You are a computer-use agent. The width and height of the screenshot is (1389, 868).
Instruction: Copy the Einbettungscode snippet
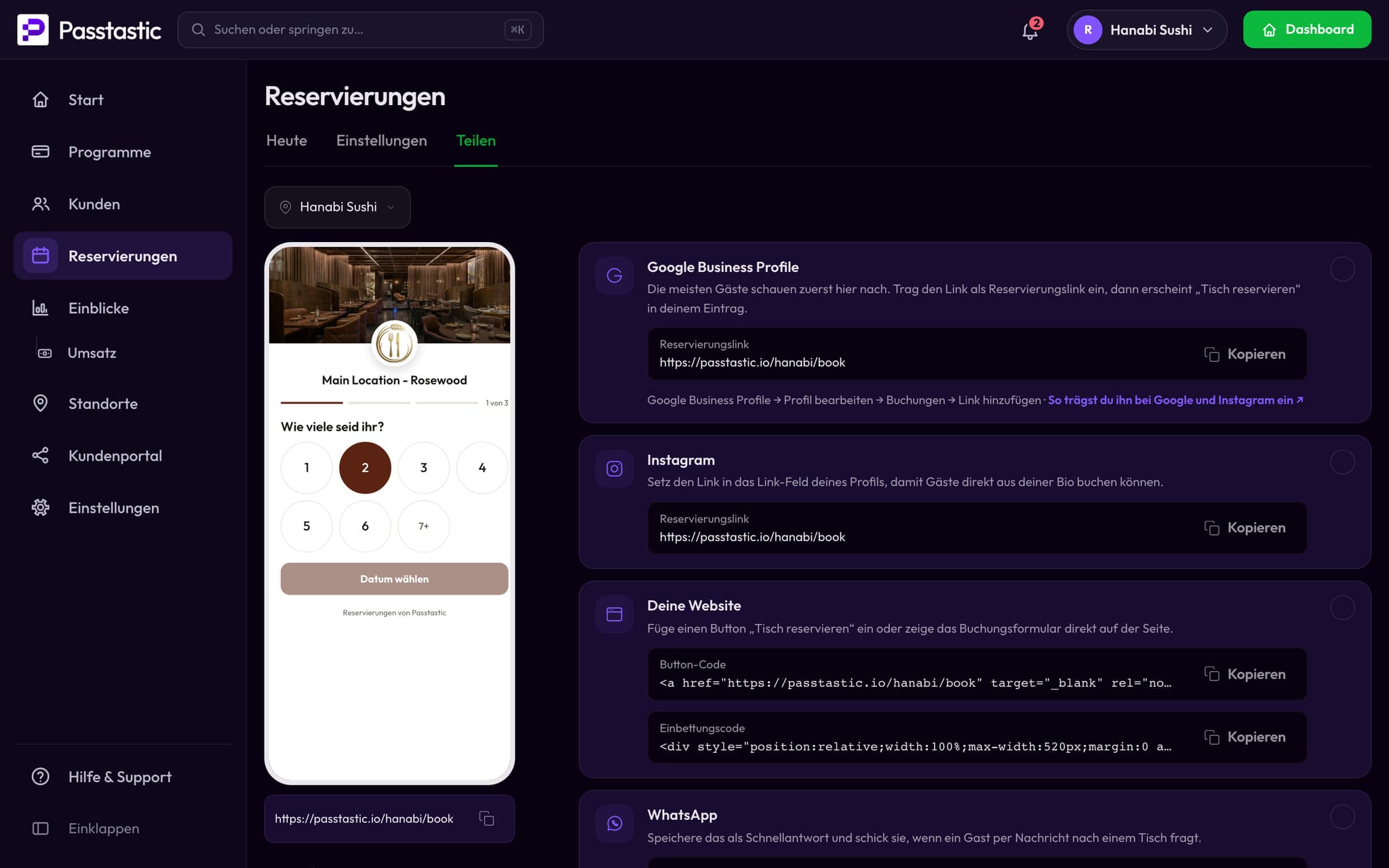[1245, 737]
